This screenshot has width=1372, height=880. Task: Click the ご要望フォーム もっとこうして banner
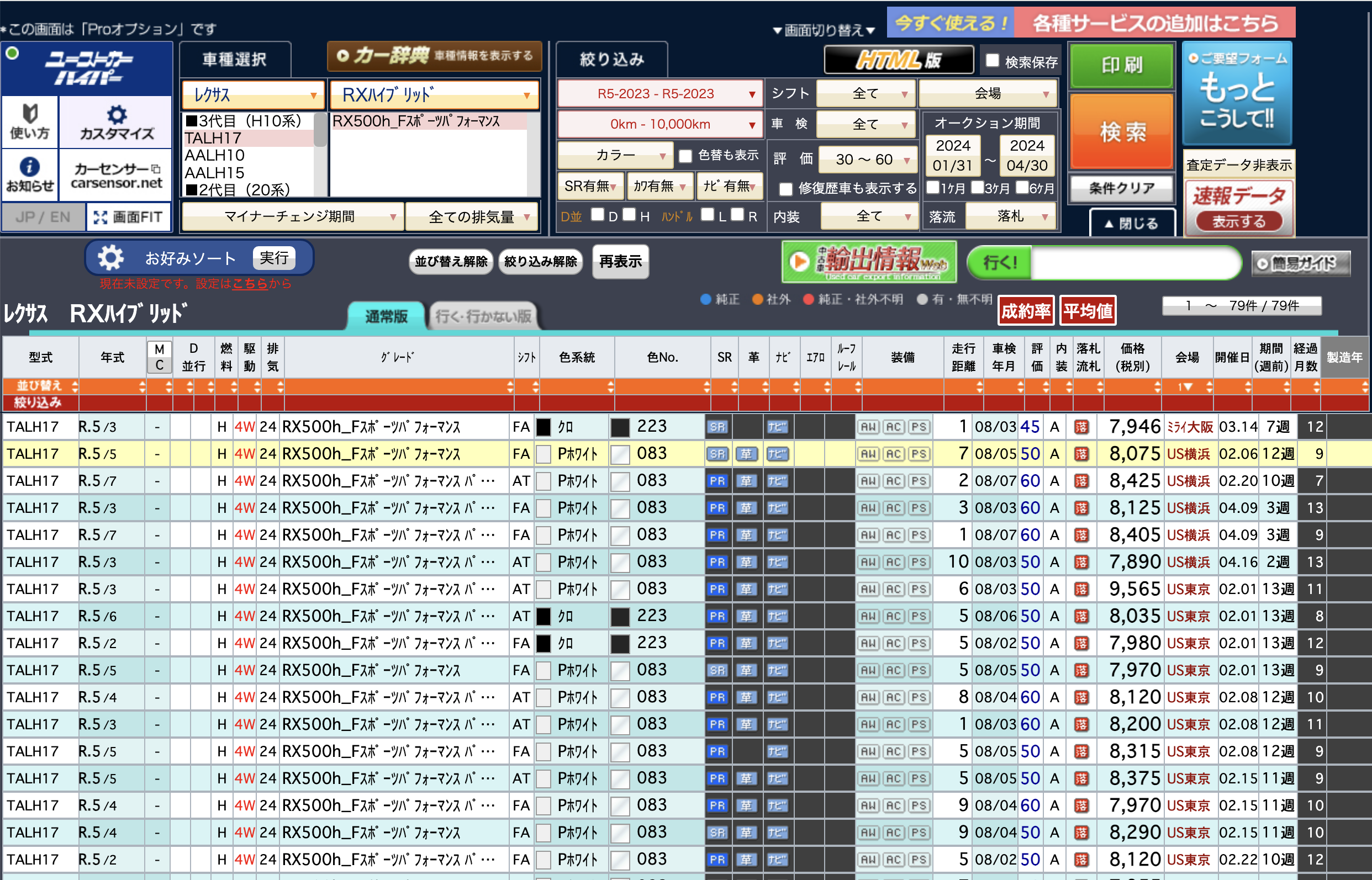tap(1237, 93)
